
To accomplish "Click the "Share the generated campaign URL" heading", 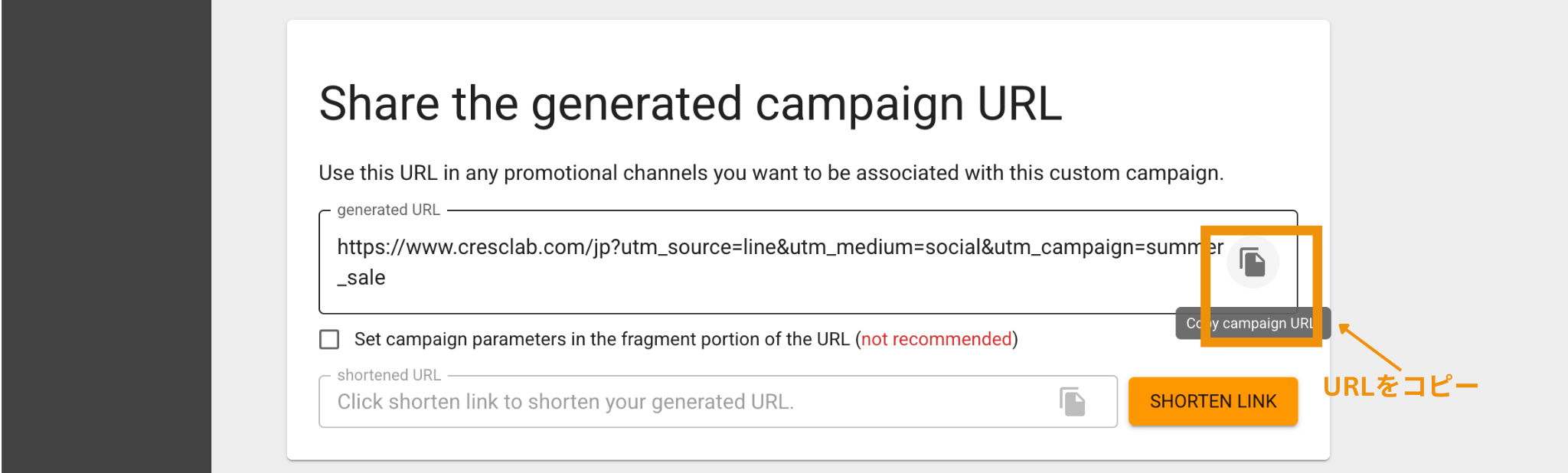I will [690, 103].
